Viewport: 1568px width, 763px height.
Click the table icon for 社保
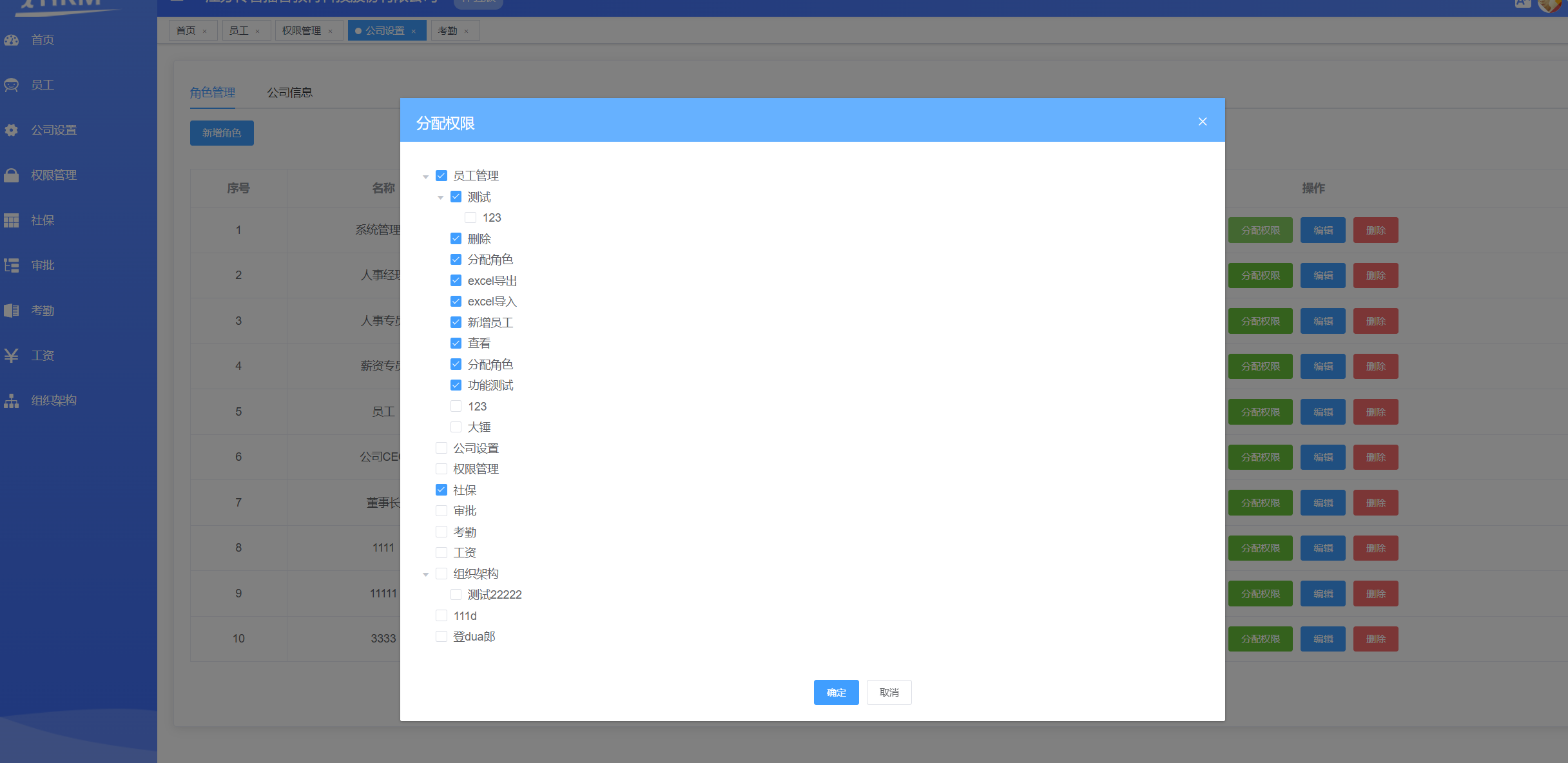tap(12, 220)
